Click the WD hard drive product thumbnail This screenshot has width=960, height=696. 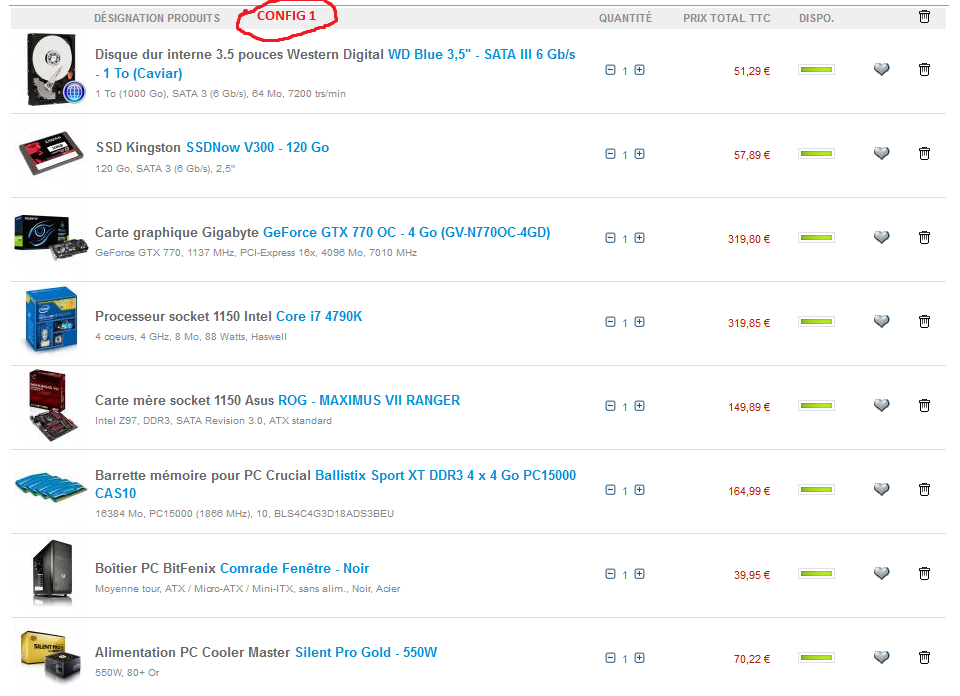click(x=54, y=69)
